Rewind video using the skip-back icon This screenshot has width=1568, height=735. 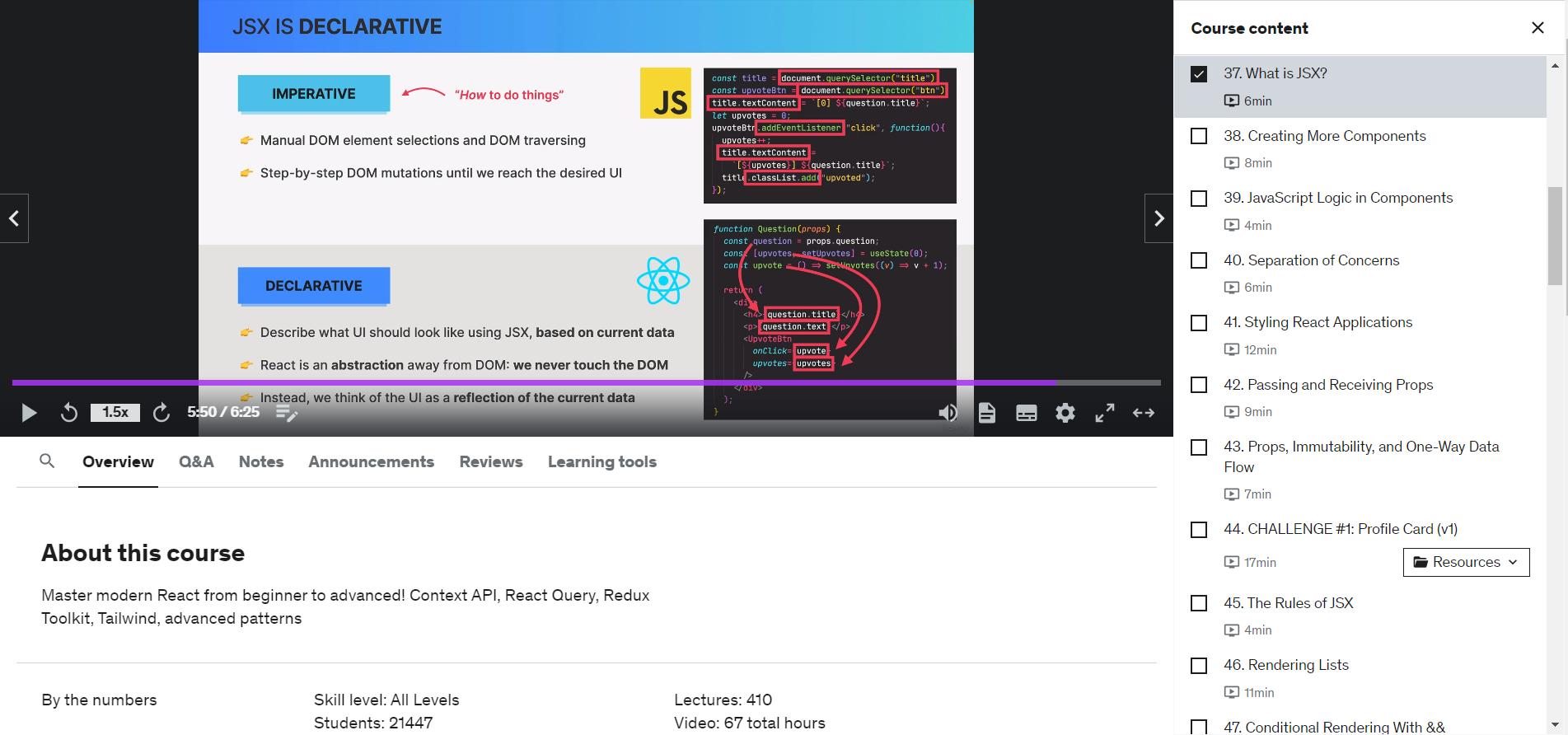(x=69, y=413)
